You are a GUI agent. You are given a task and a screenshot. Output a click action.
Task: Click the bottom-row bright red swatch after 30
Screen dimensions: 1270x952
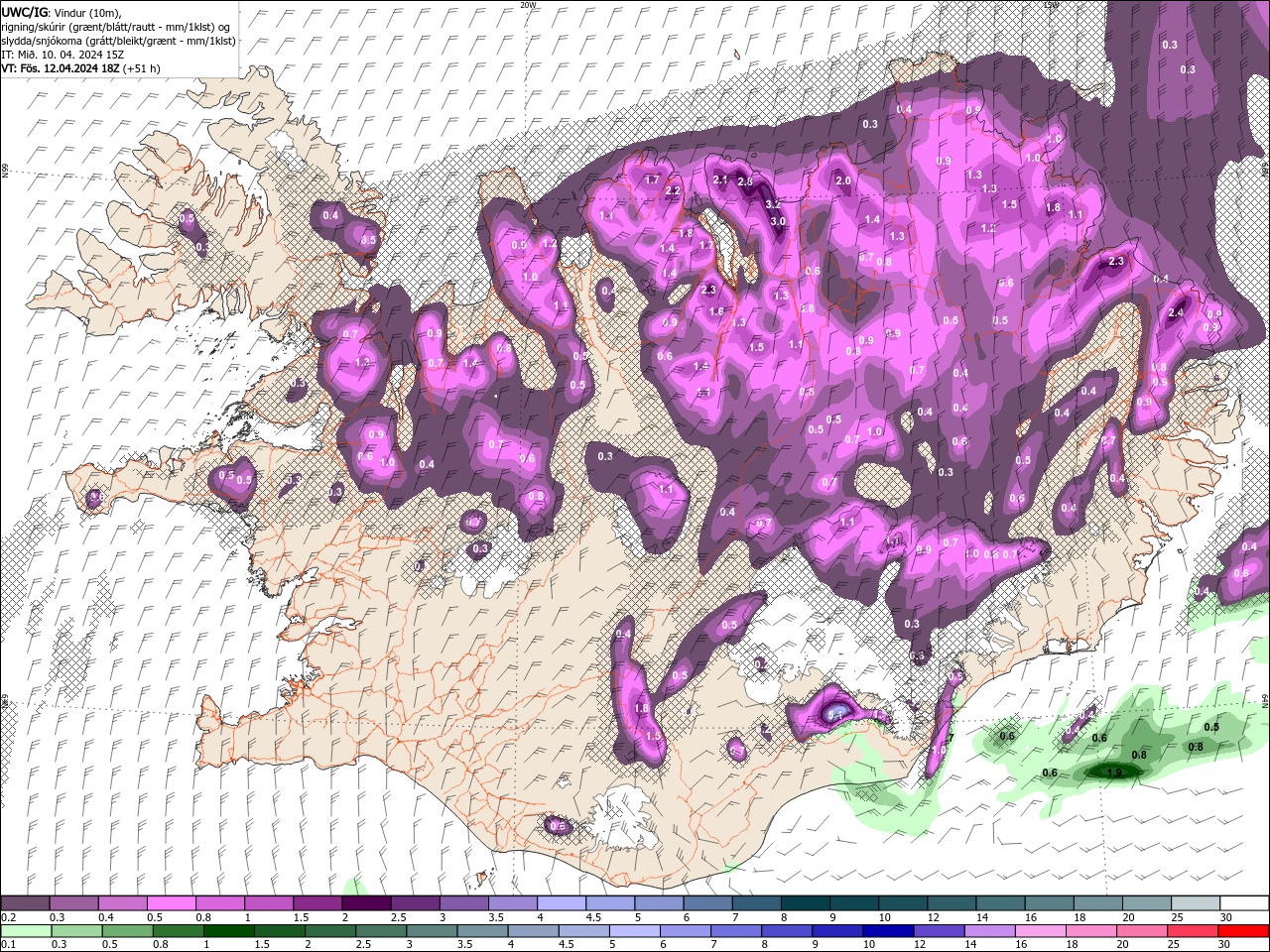tap(1242, 931)
